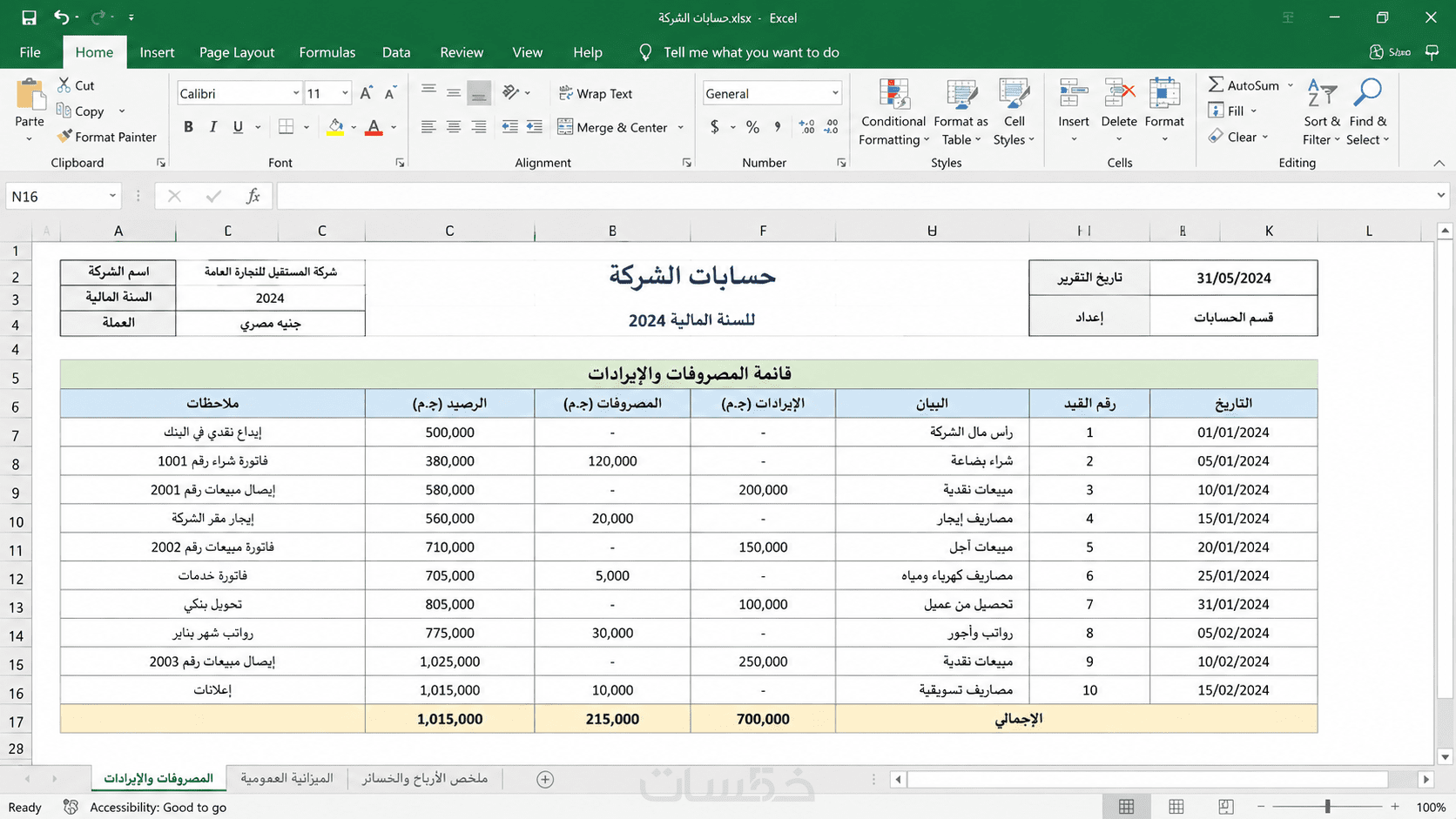The image size is (1456, 819).
Task: Click the Sort & Filter icon
Action: [x=1322, y=94]
